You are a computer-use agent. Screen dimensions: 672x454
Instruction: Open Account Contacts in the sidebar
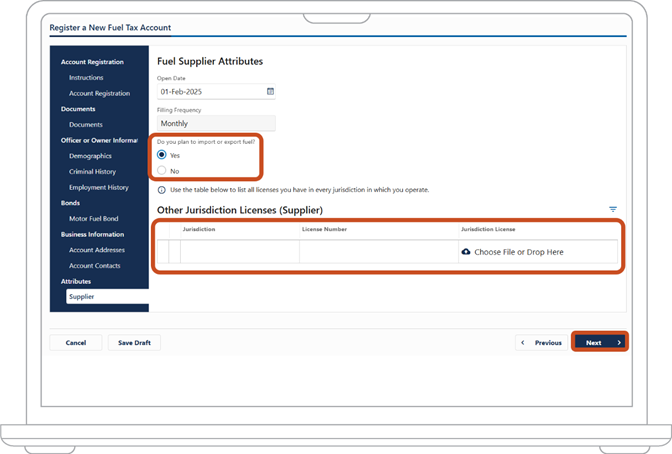tap(95, 266)
